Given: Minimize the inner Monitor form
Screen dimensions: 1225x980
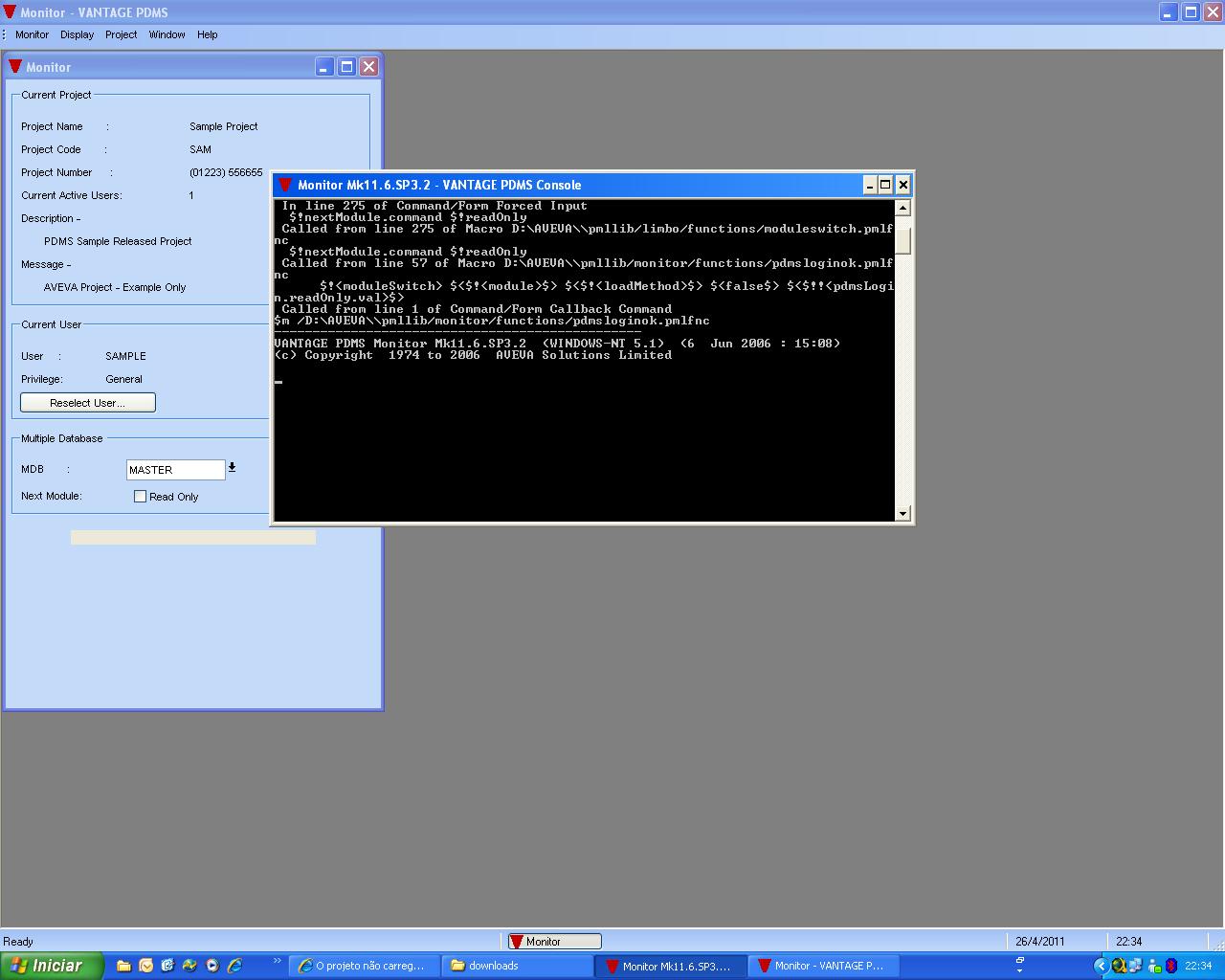Looking at the screenshot, I should [x=325, y=66].
